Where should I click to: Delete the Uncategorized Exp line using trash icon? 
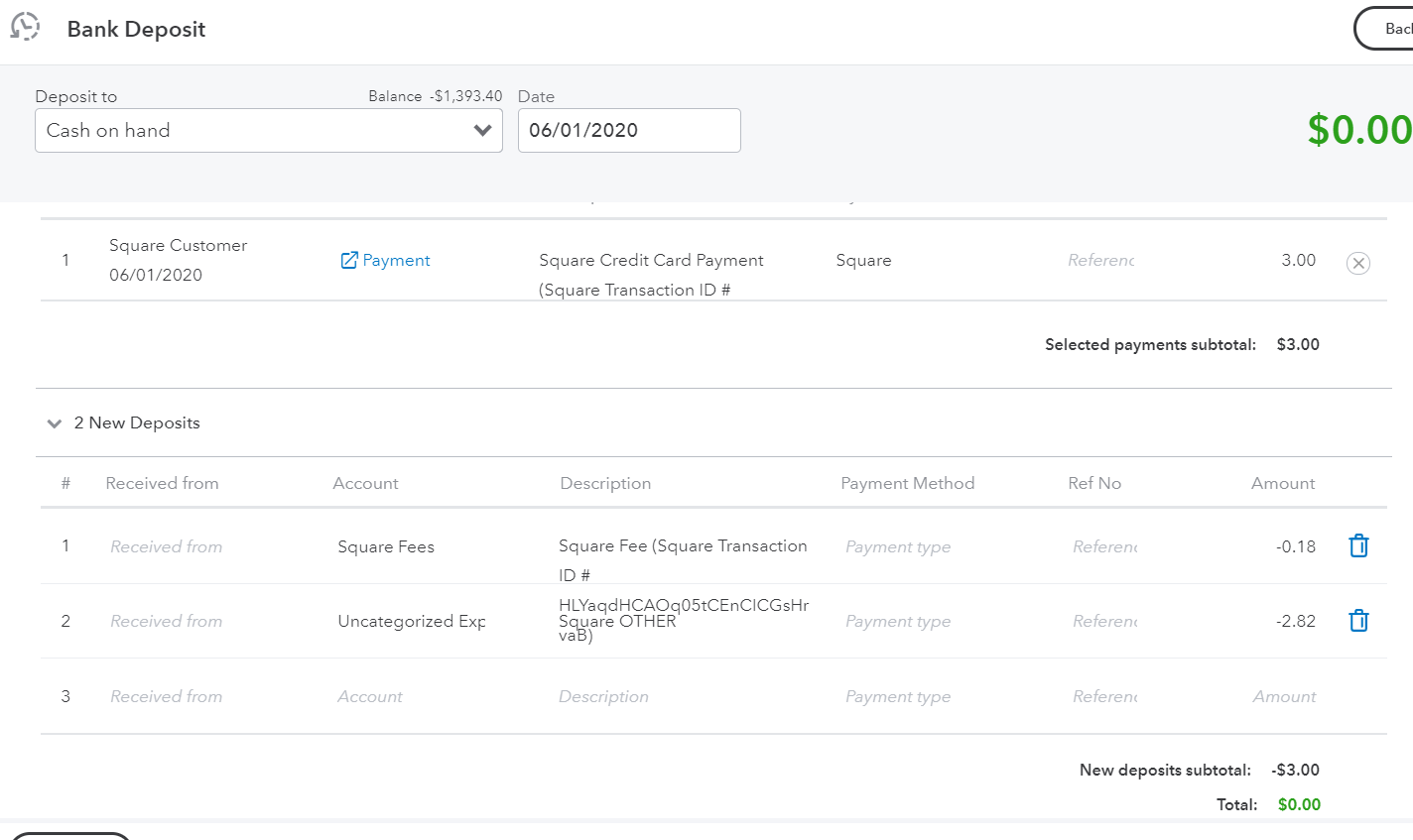[1358, 619]
